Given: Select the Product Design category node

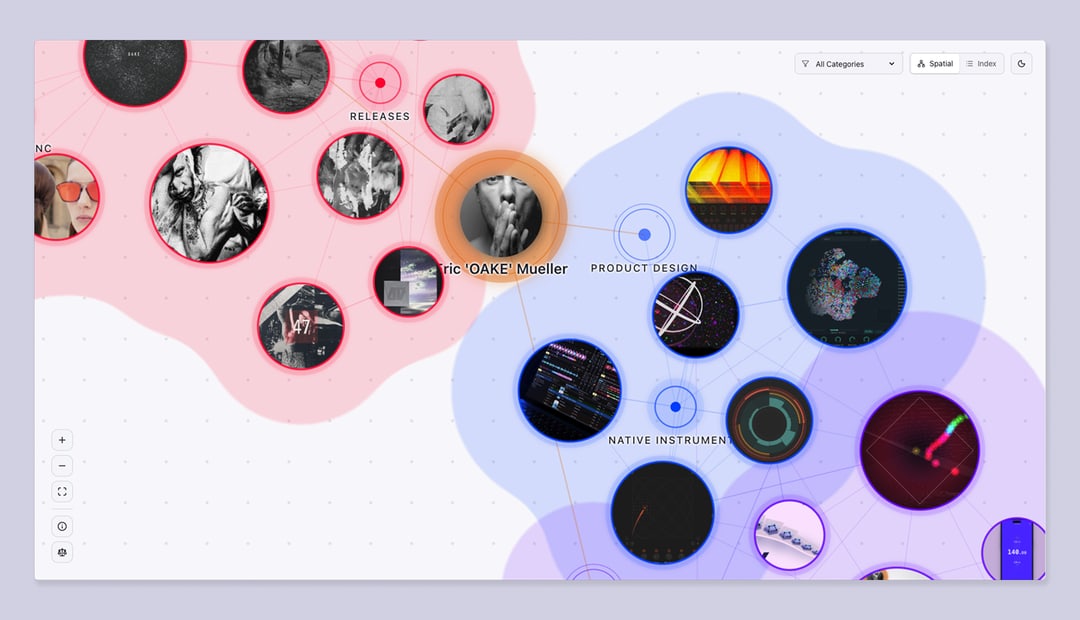Looking at the screenshot, I should tap(644, 234).
